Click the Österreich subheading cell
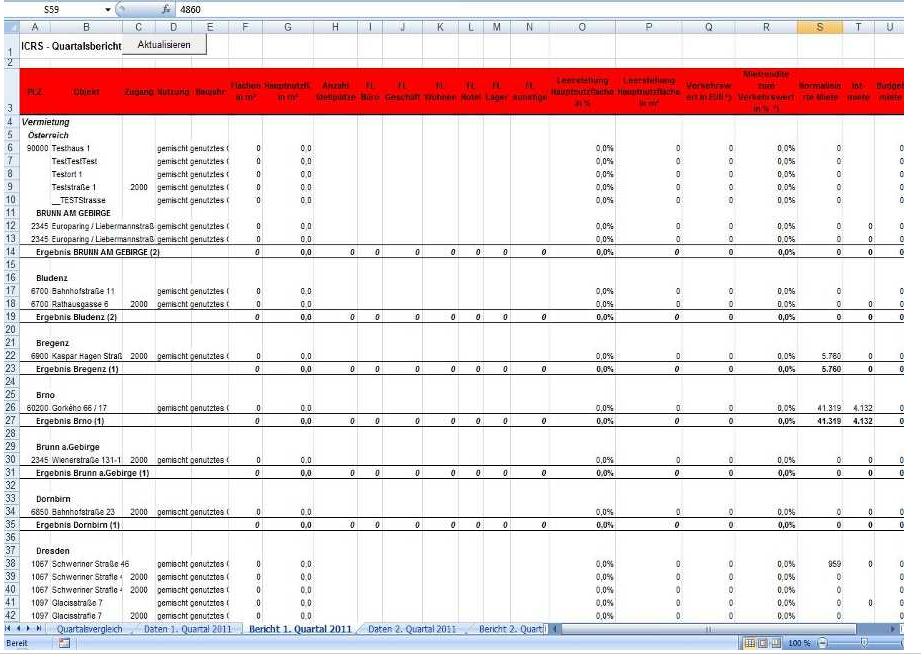Image resolution: width=921 pixels, height=654 pixels. pyautogui.click(x=48, y=135)
